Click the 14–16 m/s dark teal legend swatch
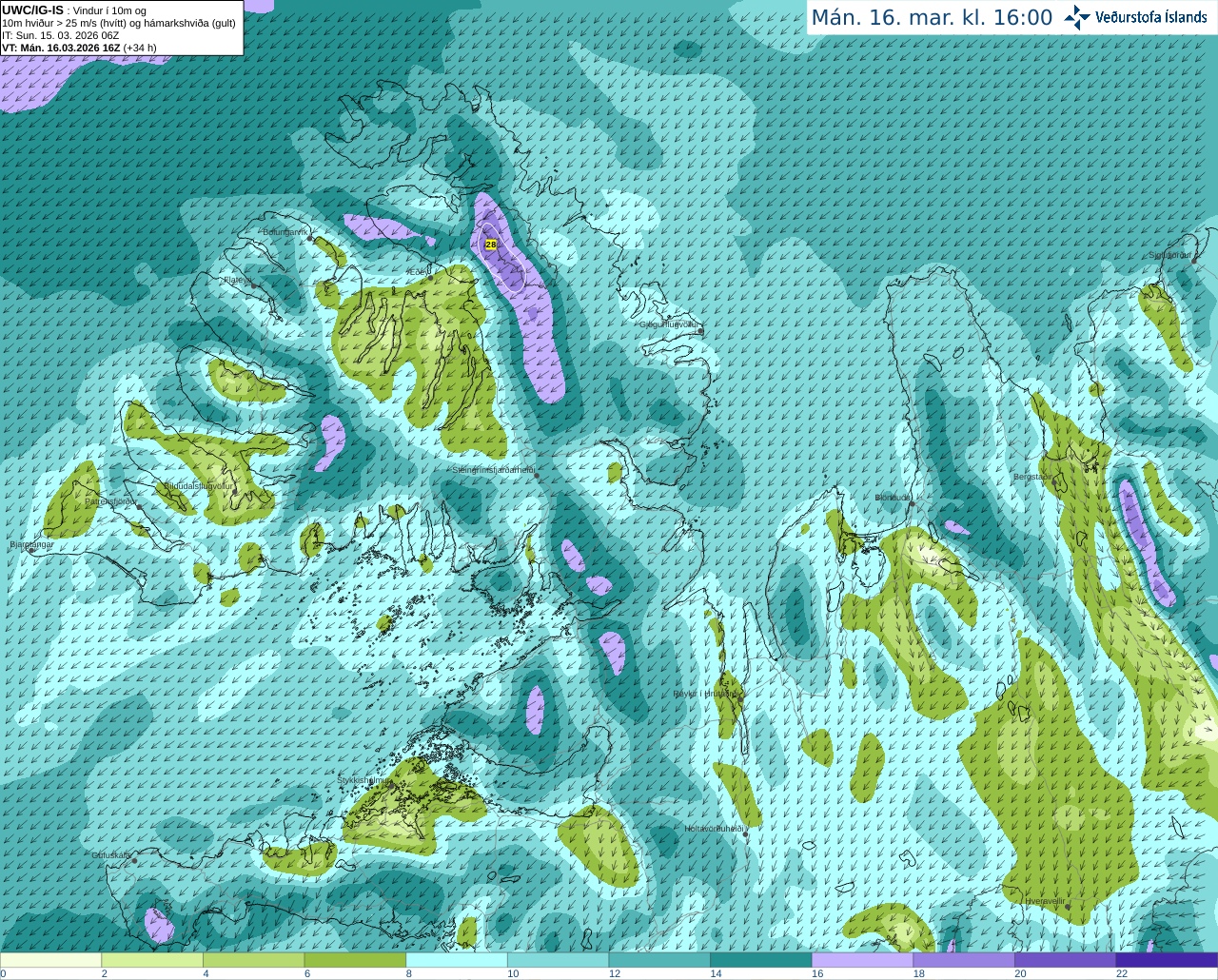 761,960
